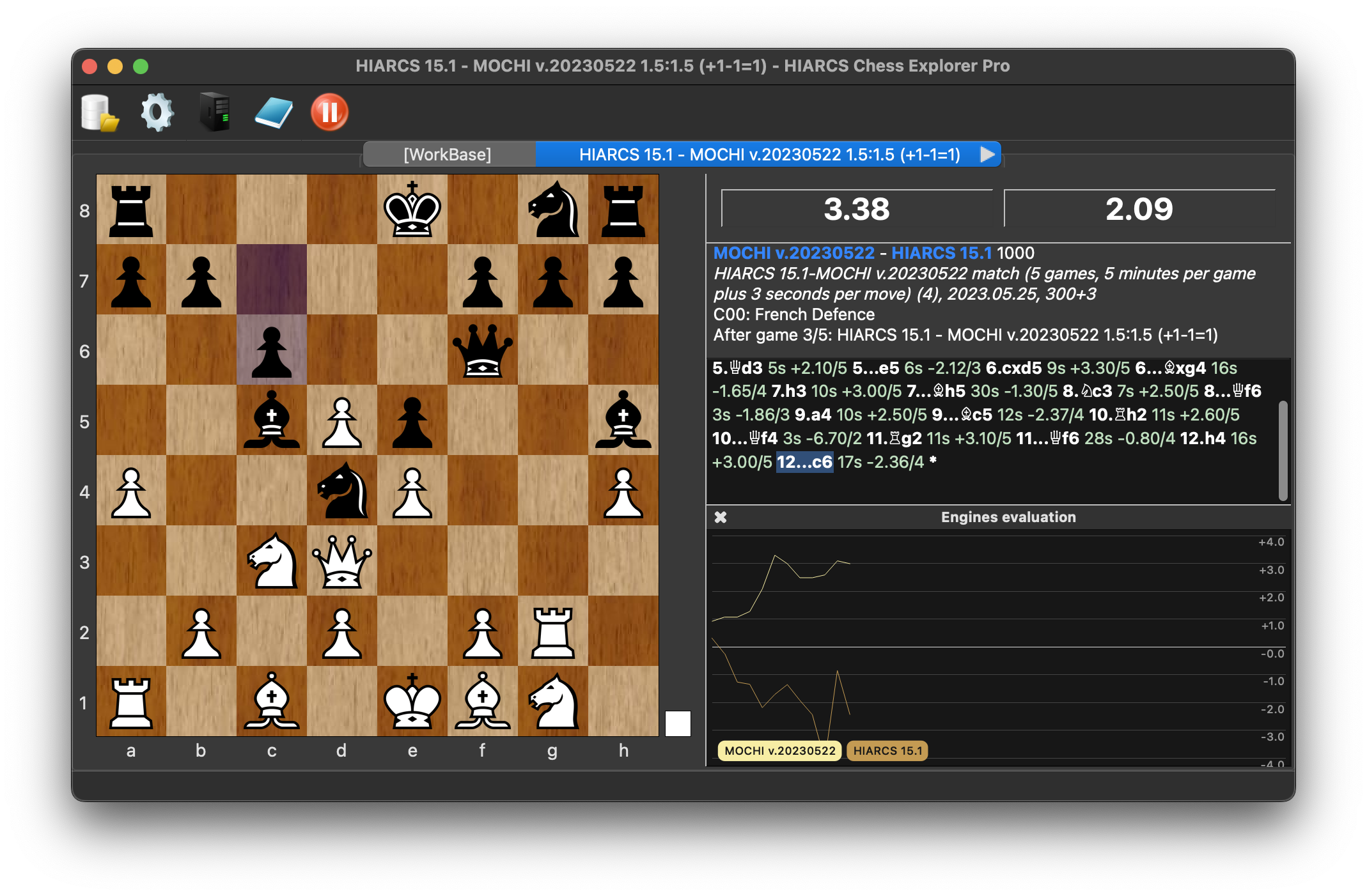This screenshot has height=896, width=1367.
Task: Close the Engines evaluation panel
Action: pyautogui.click(x=721, y=517)
